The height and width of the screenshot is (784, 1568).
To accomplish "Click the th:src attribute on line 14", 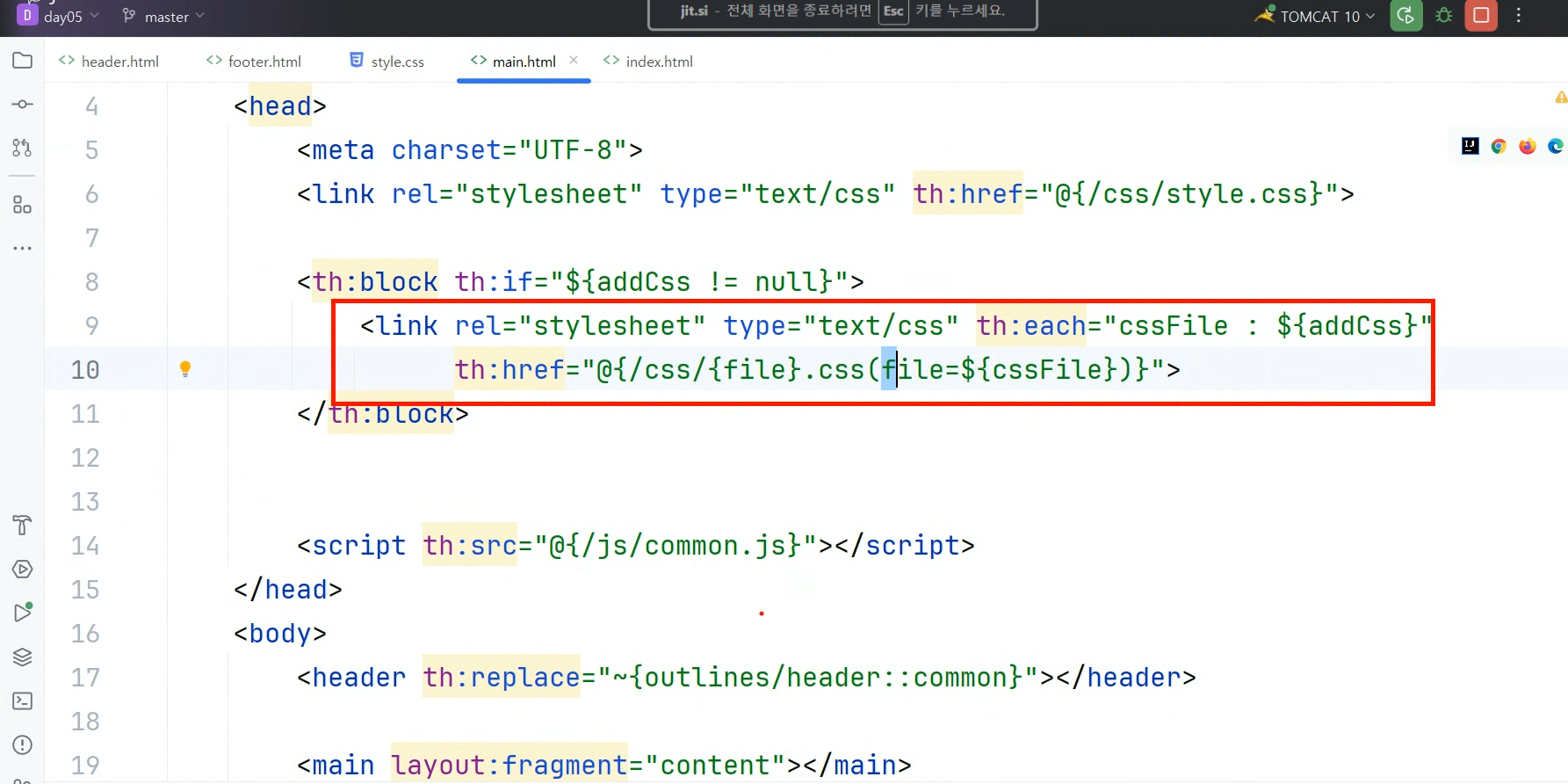I will pos(470,545).
